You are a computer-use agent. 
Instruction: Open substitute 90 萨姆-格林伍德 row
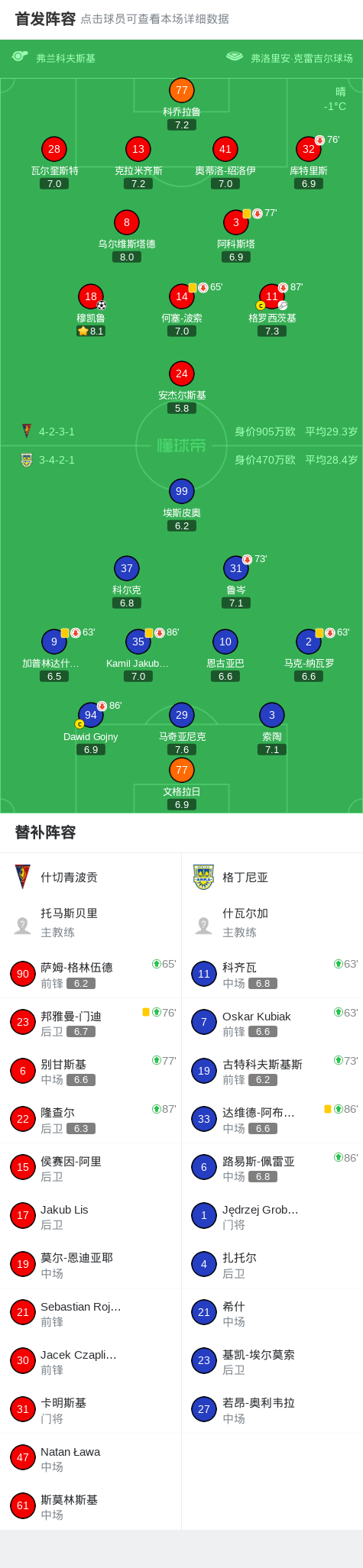(90, 974)
